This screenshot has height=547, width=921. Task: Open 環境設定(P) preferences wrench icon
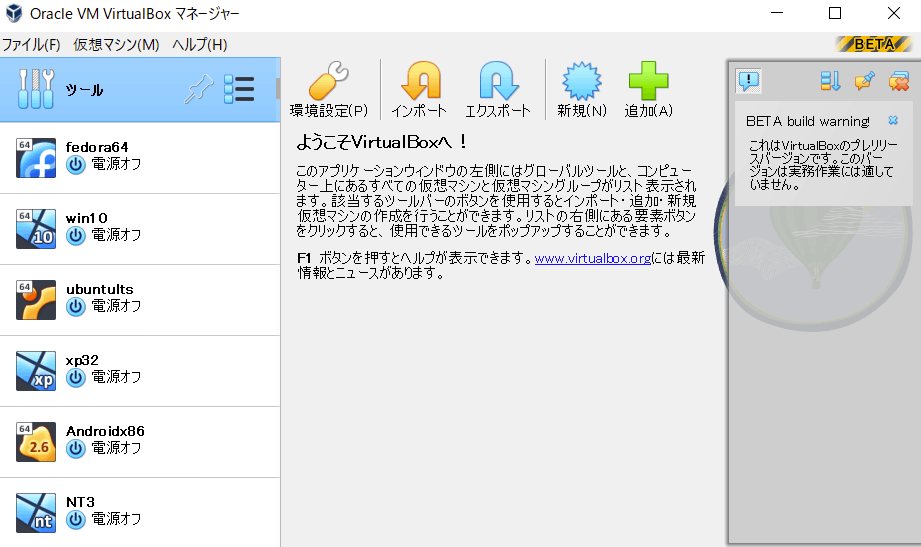click(328, 80)
